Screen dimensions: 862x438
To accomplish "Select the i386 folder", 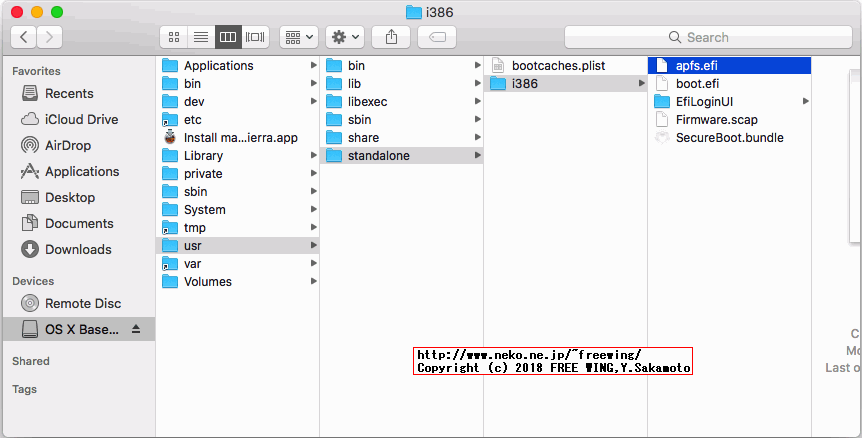I will tap(566, 84).
